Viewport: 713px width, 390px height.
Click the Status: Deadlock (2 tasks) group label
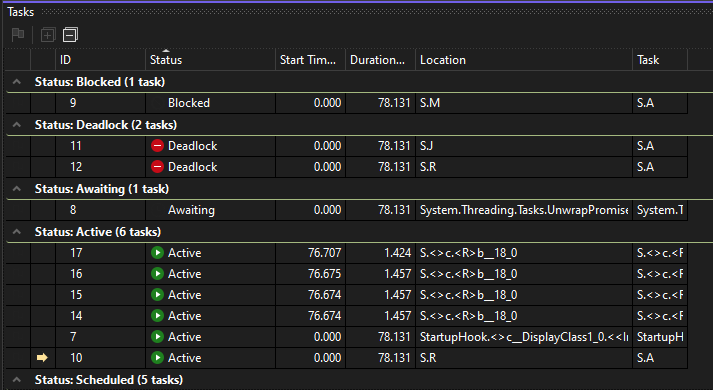106,125
